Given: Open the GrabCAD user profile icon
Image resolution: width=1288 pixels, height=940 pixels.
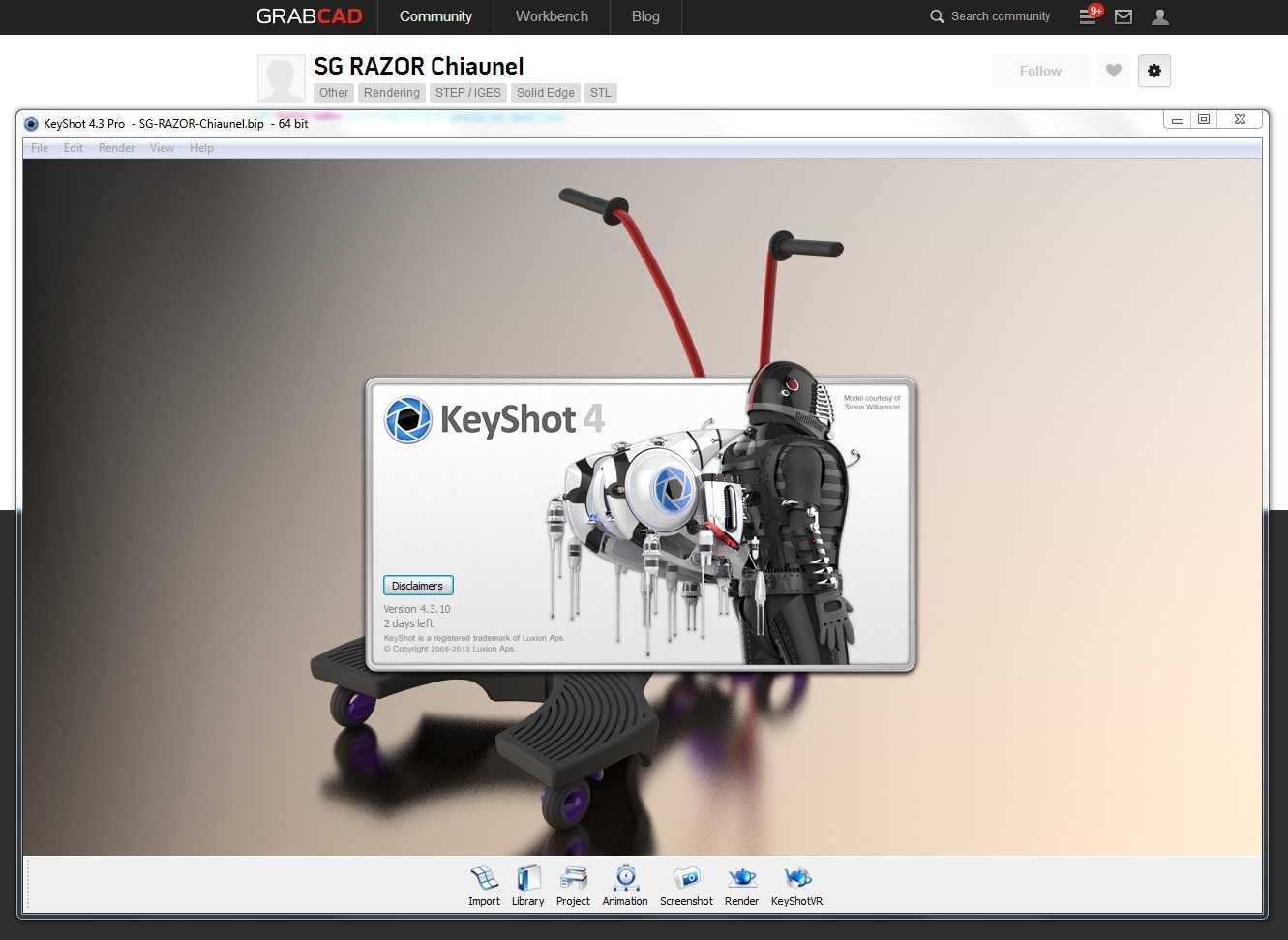Looking at the screenshot, I should click(x=1160, y=16).
